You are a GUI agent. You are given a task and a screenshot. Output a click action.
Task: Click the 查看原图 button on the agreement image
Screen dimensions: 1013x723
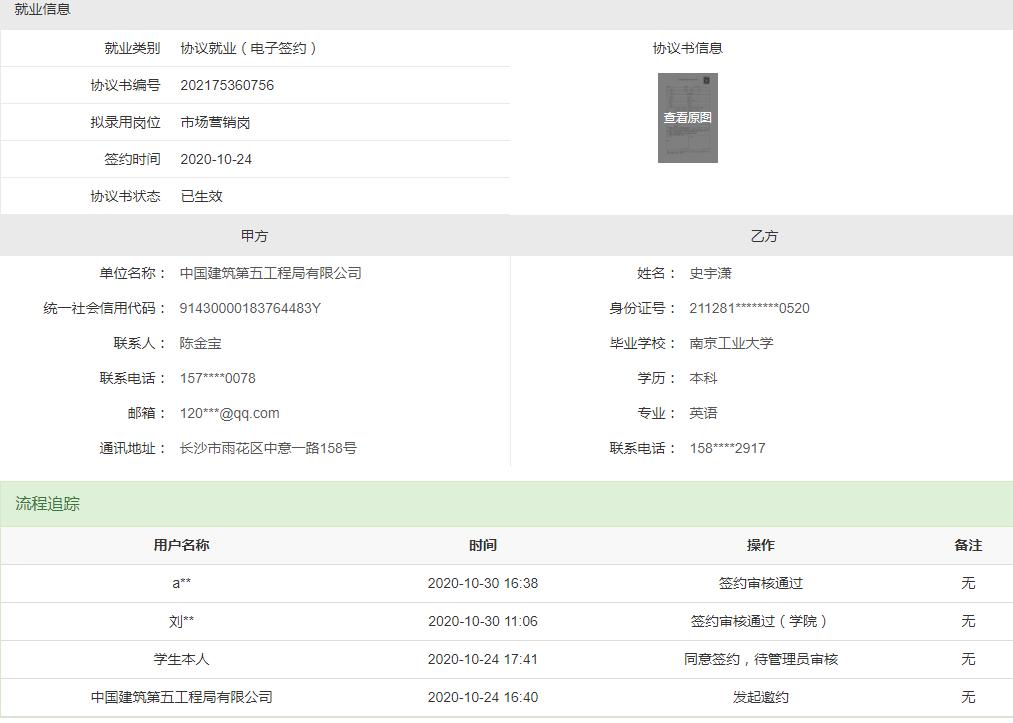pos(687,118)
